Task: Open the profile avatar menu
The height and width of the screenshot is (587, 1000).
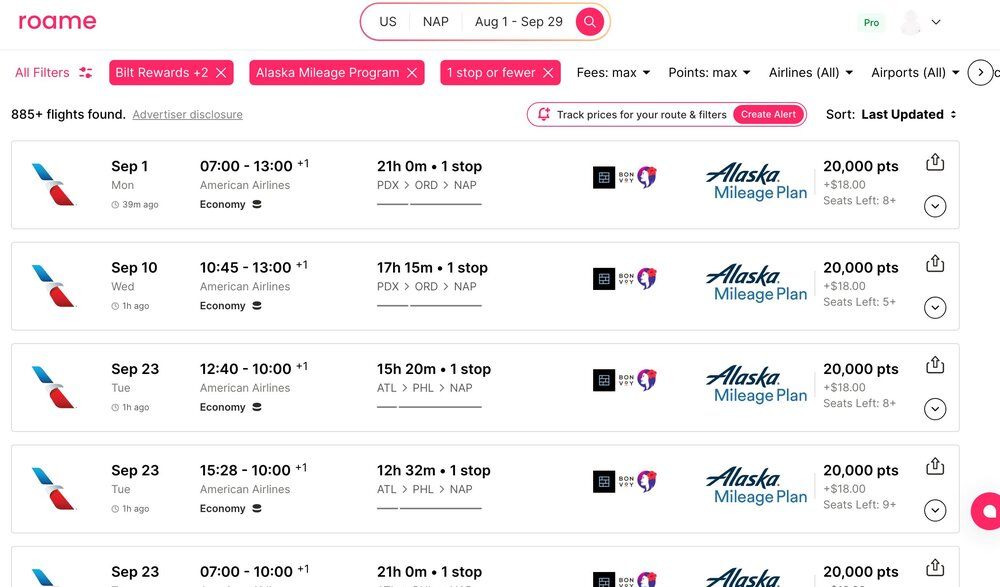Action: pos(920,22)
